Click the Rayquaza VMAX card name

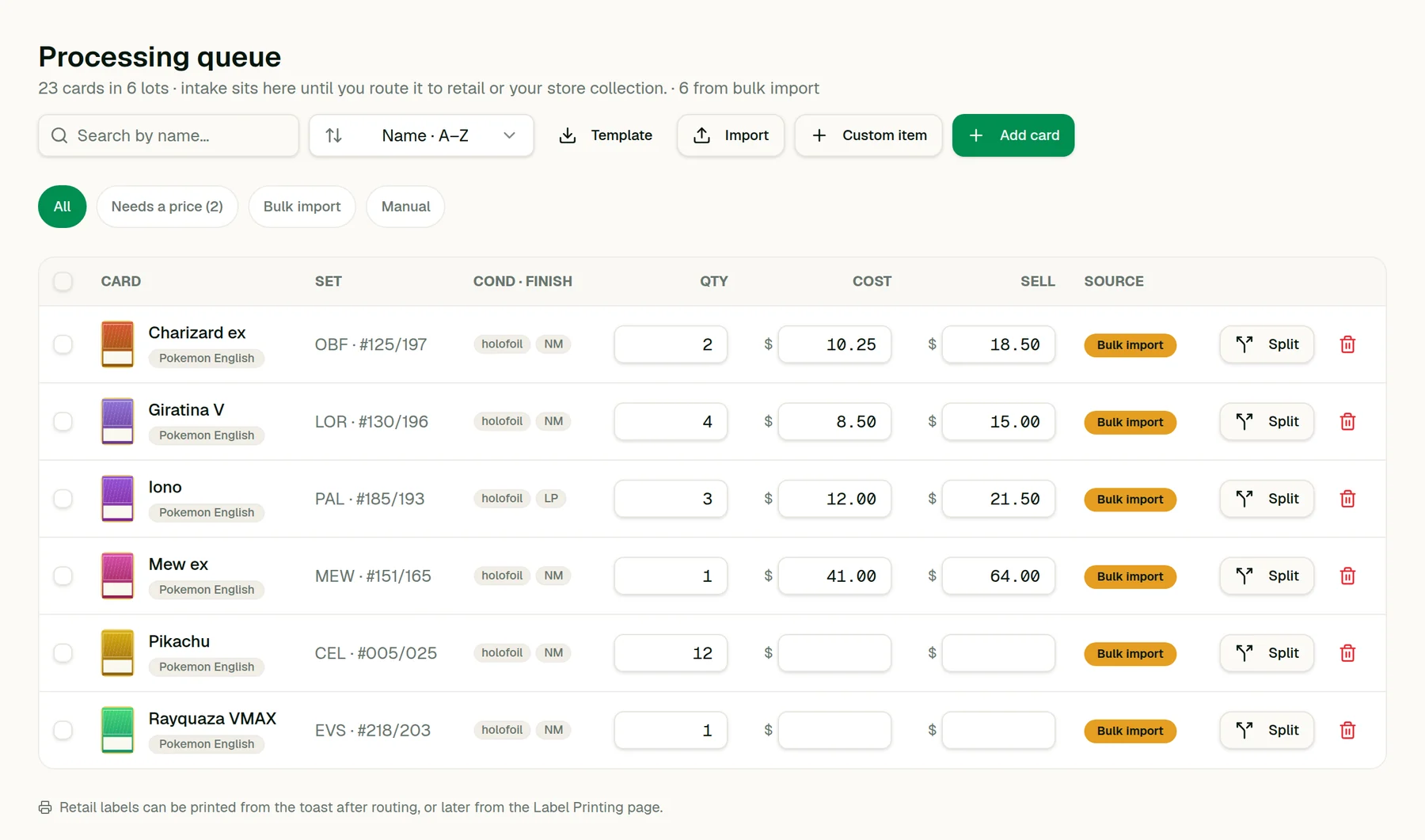coord(212,719)
